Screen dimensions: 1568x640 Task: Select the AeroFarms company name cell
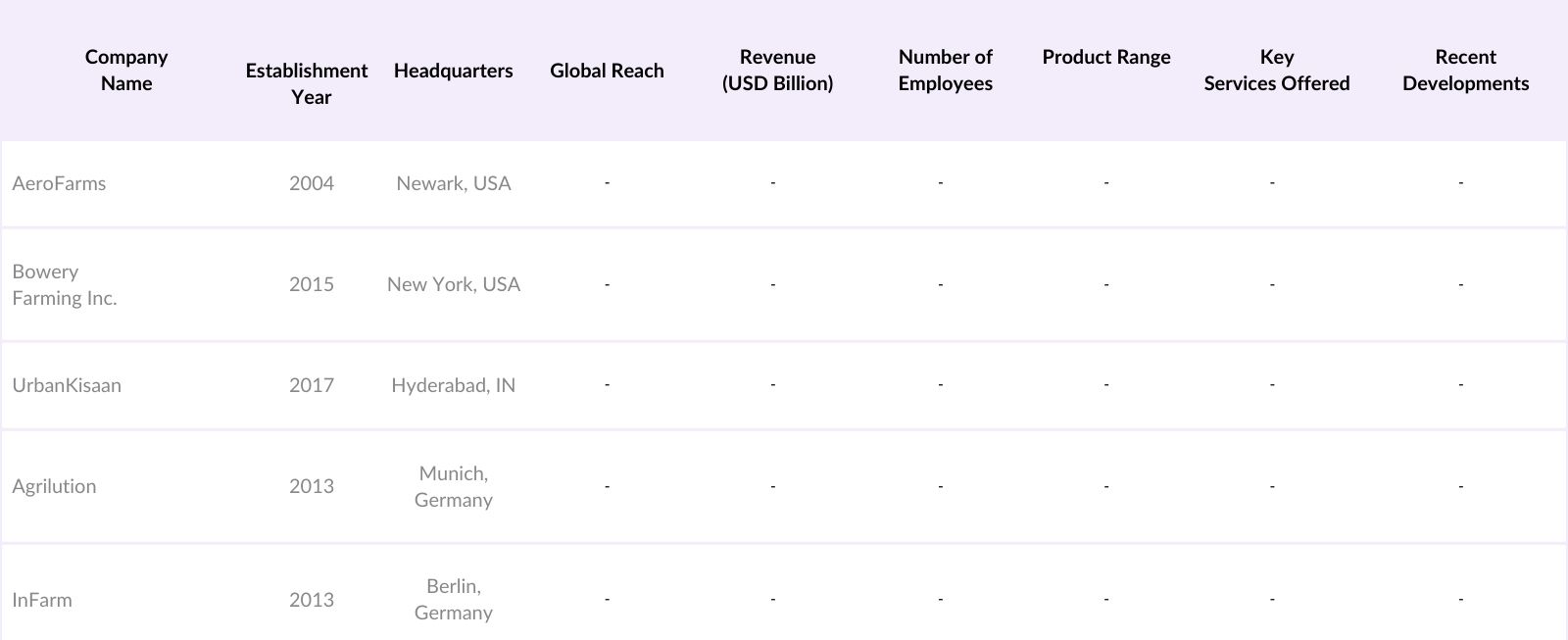pyautogui.click(x=59, y=183)
